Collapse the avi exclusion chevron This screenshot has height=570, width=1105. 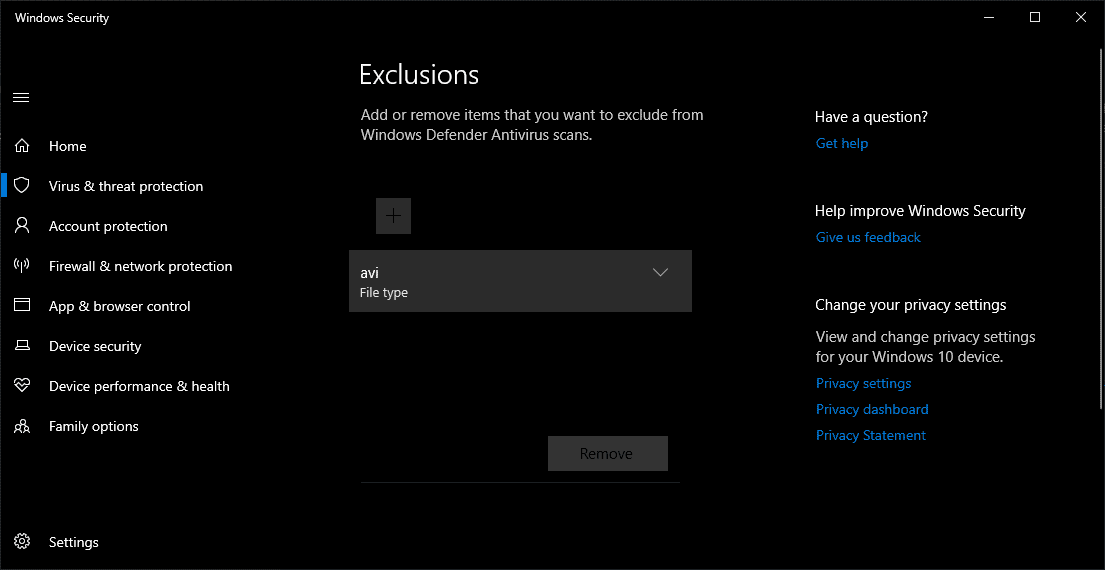point(660,272)
